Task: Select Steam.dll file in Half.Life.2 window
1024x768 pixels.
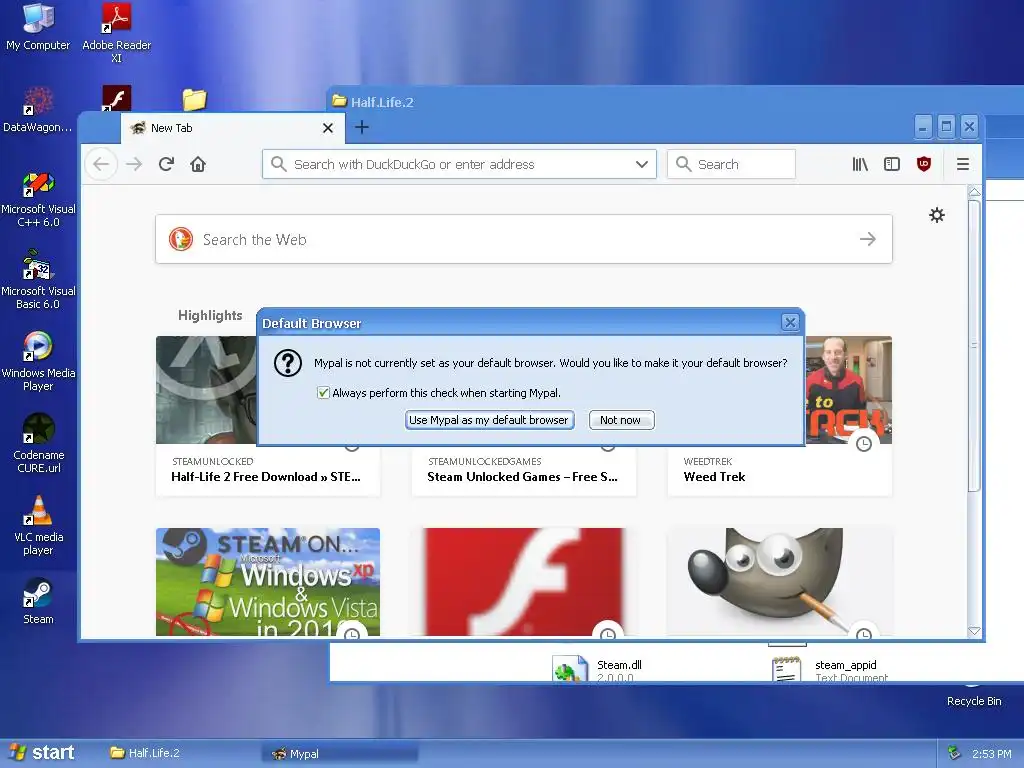Action: (598, 669)
